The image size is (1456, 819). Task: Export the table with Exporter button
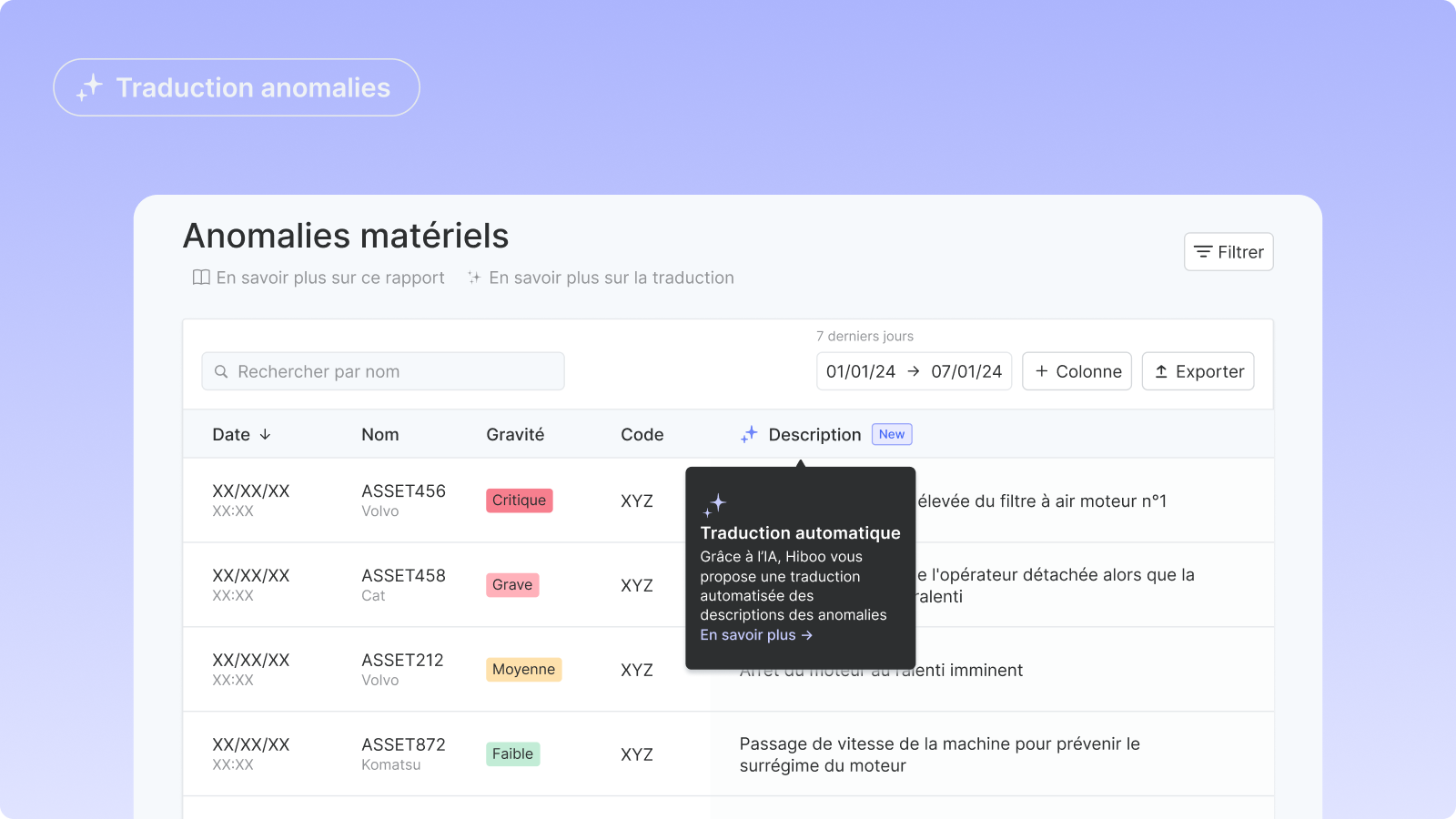click(1198, 371)
